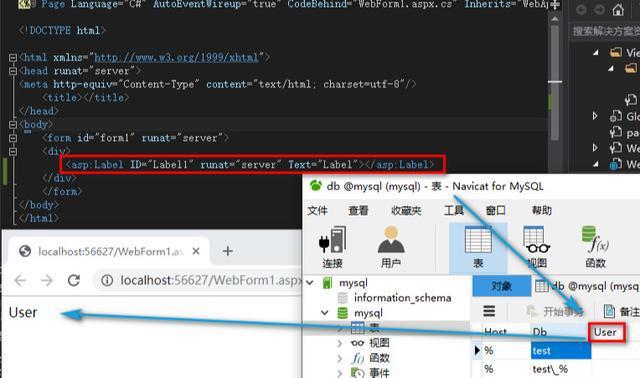Open the w3.org xhtml namespace link
The image size is (640, 378).
coord(176,58)
